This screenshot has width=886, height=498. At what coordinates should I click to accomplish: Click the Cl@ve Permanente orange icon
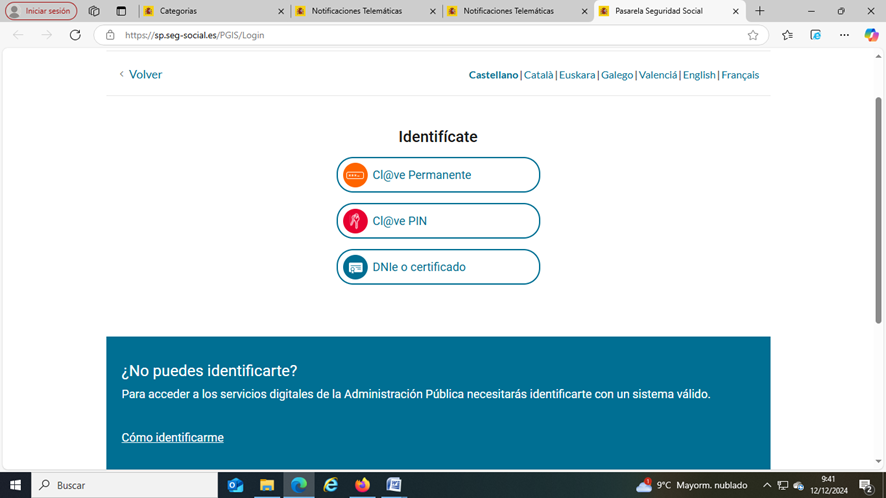(x=355, y=175)
